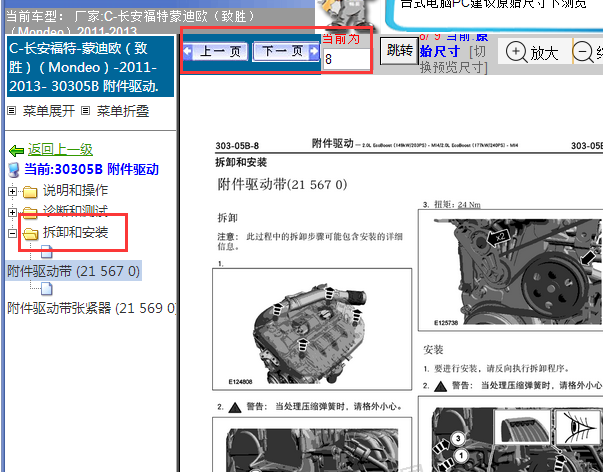The height and width of the screenshot is (472, 603).
Task: Click the zoom out magnifier icon
Action: click(583, 52)
